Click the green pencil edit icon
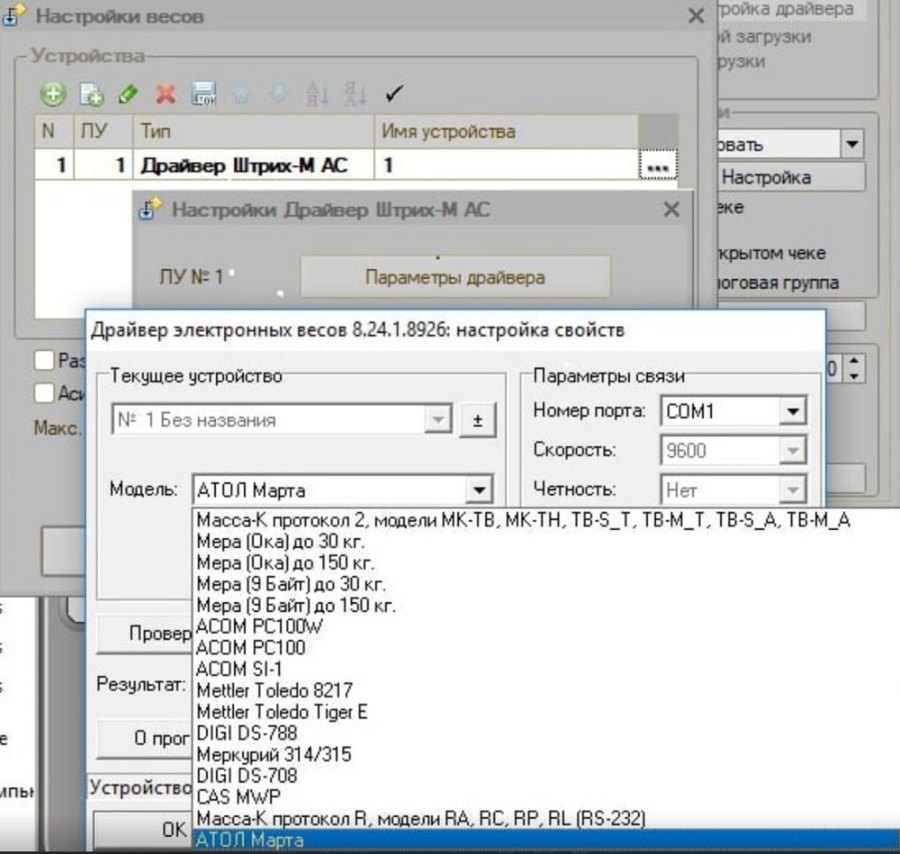Viewport: 900px width, 854px height. tap(128, 94)
